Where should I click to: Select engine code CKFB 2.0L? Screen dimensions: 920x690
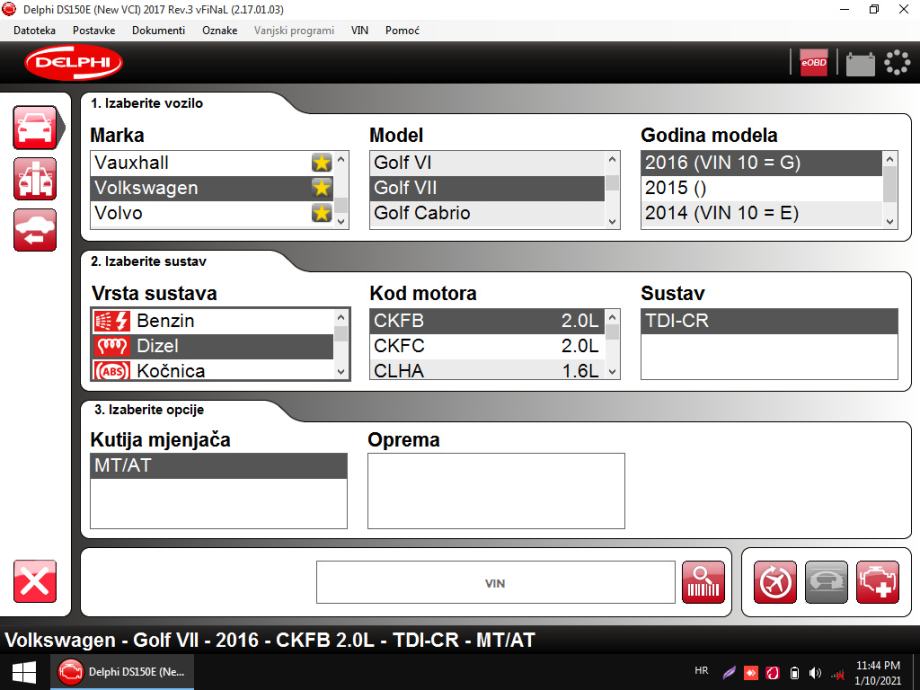(x=487, y=321)
